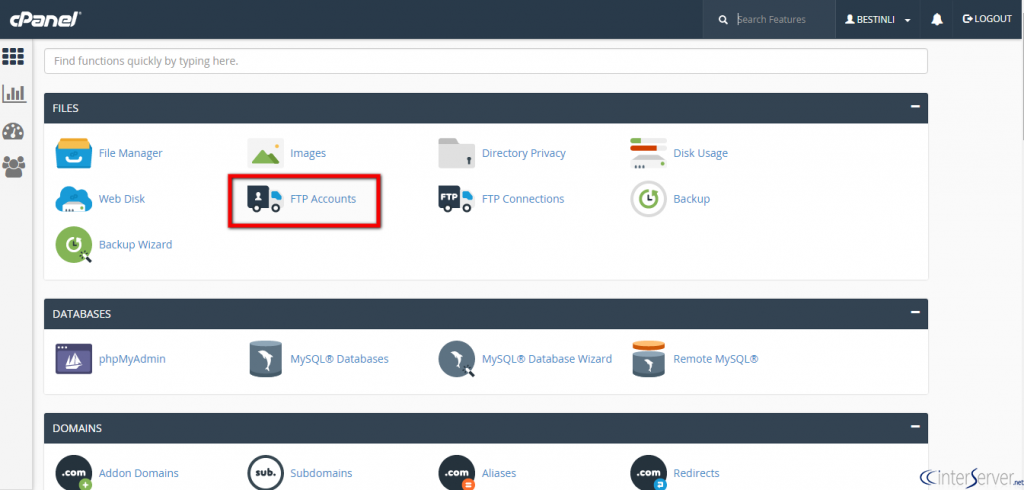The width and height of the screenshot is (1024, 490).
Task: Open the Directory Privacy link
Action: [x=524, y=154]
